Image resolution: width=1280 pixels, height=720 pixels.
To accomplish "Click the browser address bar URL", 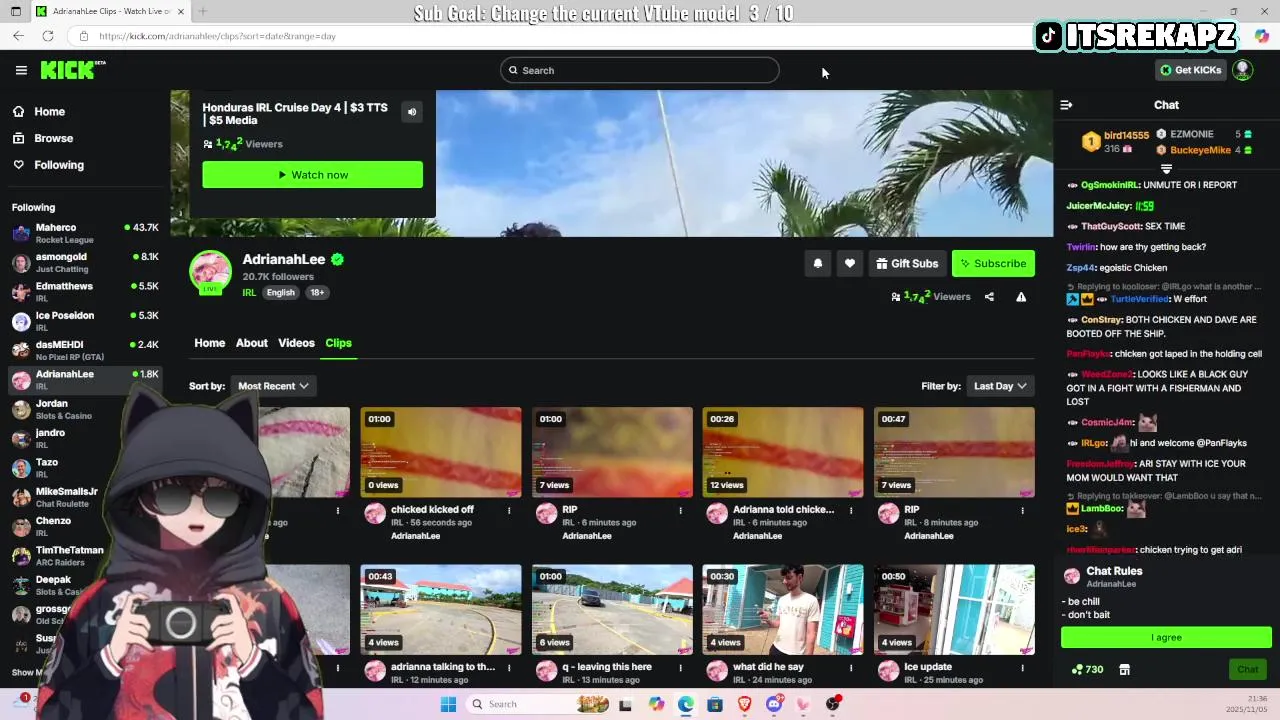I will tap(218, 36).
